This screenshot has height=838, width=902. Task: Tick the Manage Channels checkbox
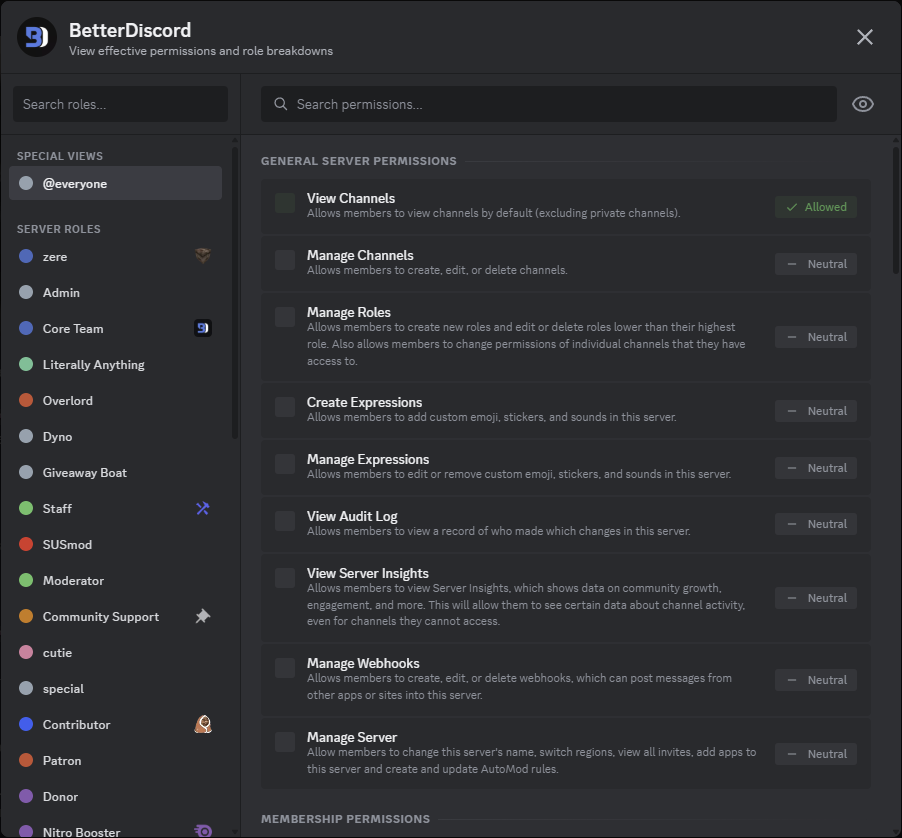pos(285,260)
